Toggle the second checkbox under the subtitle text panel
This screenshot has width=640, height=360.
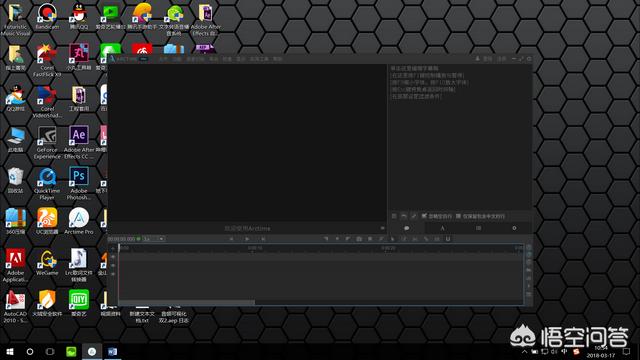point(458,216)
